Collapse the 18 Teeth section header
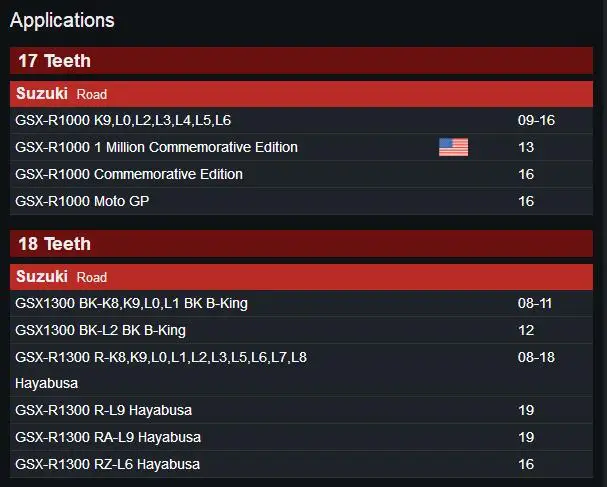 click(301, 244)
